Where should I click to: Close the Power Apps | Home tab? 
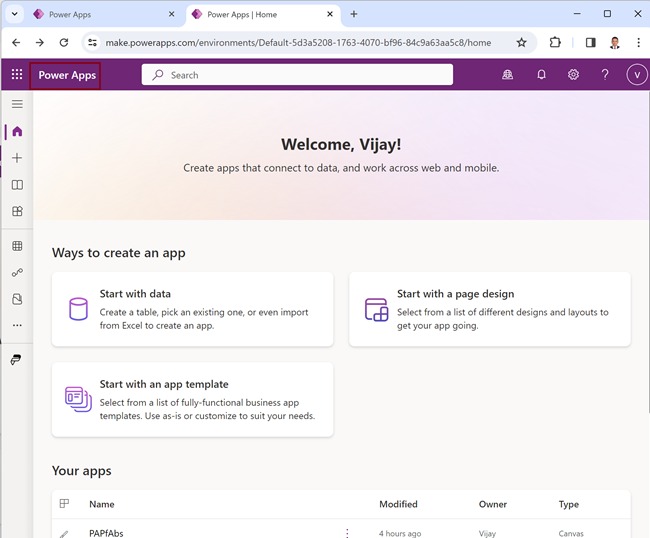[330, 14]
